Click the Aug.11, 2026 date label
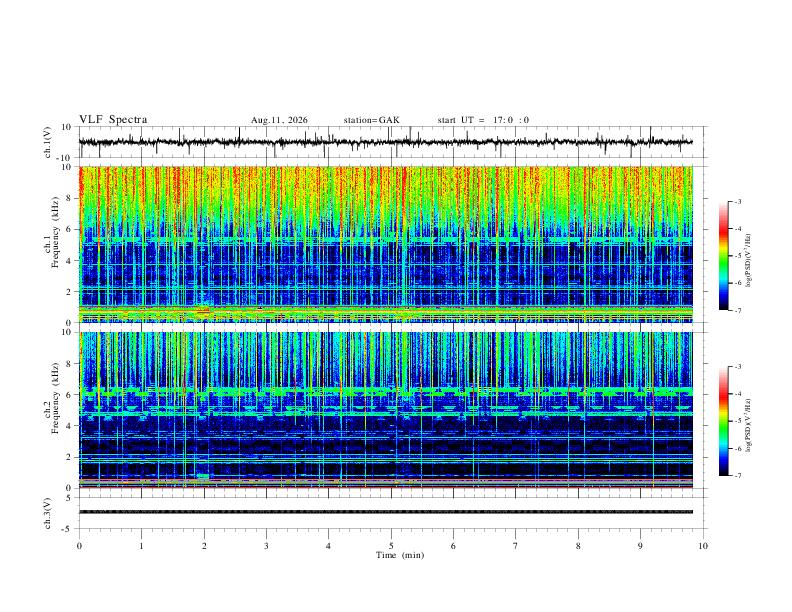 click(279, 120)
